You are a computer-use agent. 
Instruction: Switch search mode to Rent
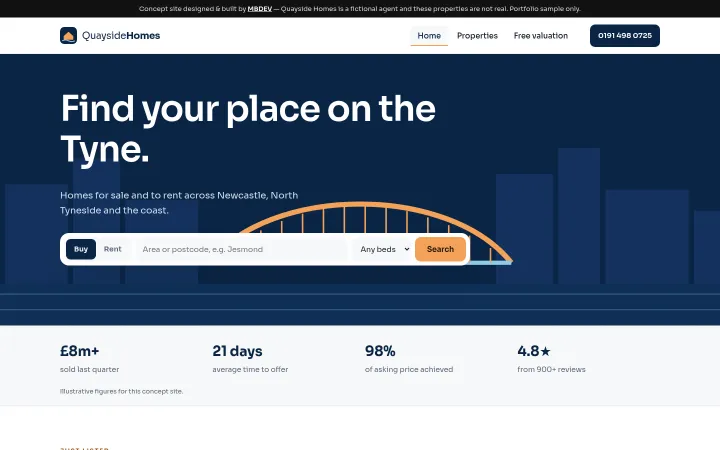tap(112, 249)
